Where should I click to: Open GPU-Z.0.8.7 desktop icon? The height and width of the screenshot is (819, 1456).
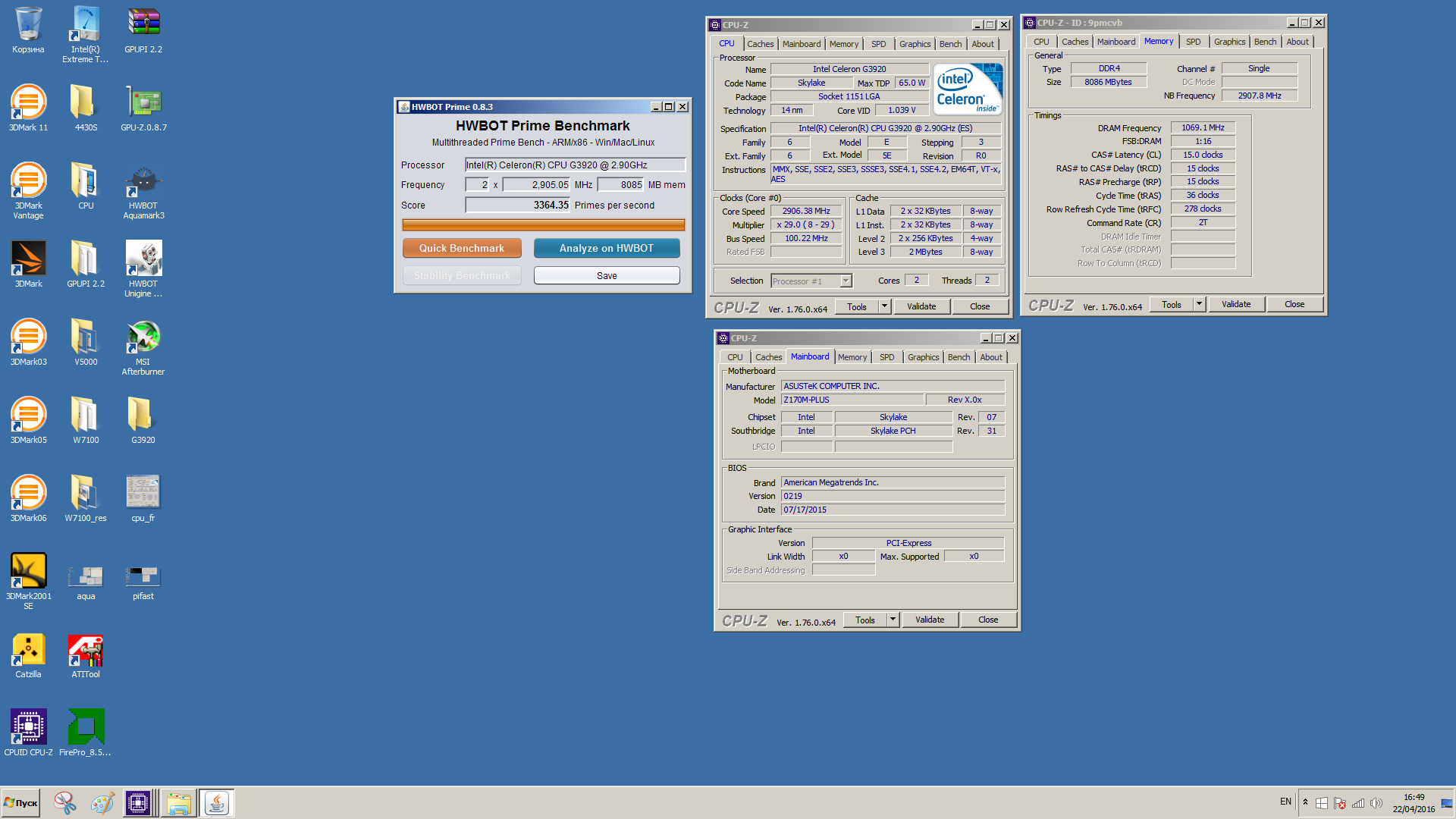[x=143, y=108]
